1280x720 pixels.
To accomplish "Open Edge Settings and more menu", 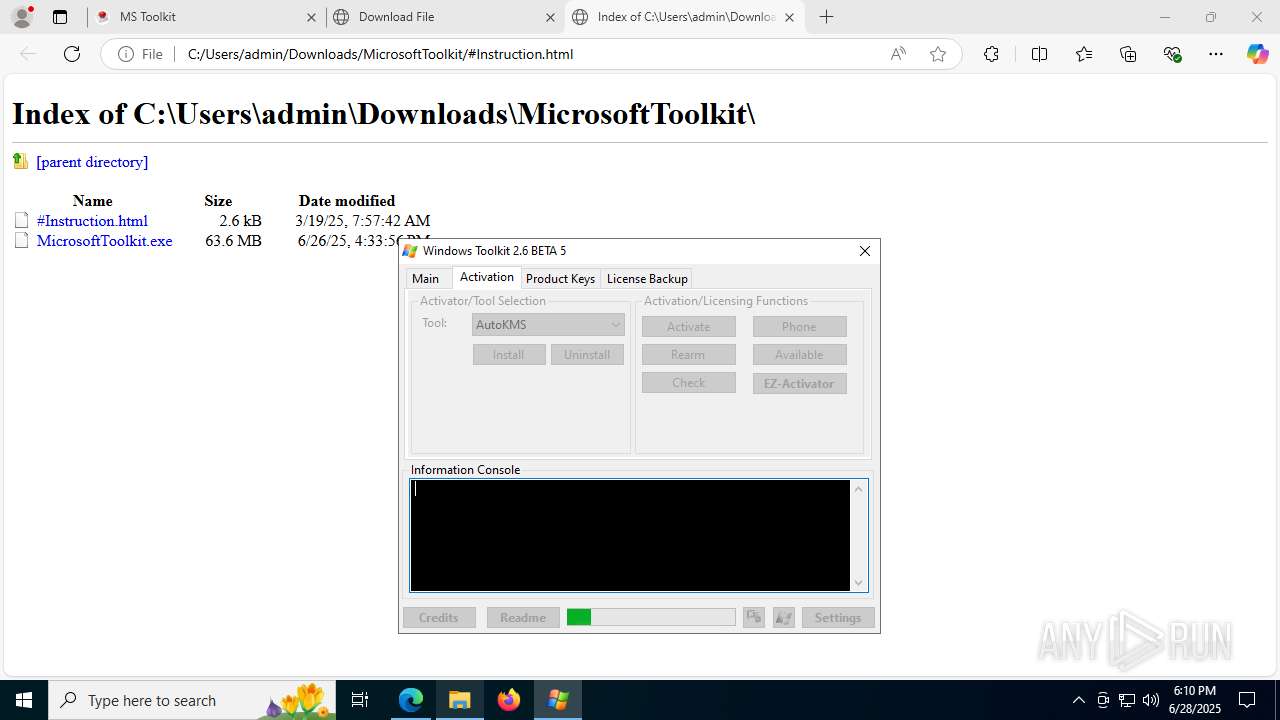I will pyautogui.click(x=1216, y=54).
